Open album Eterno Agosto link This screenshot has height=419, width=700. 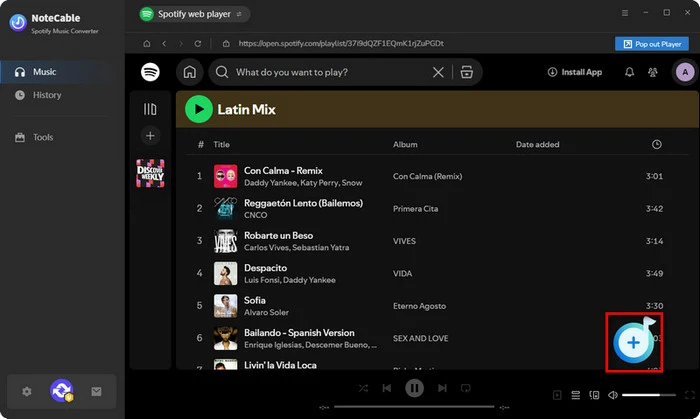click(419, 306)
